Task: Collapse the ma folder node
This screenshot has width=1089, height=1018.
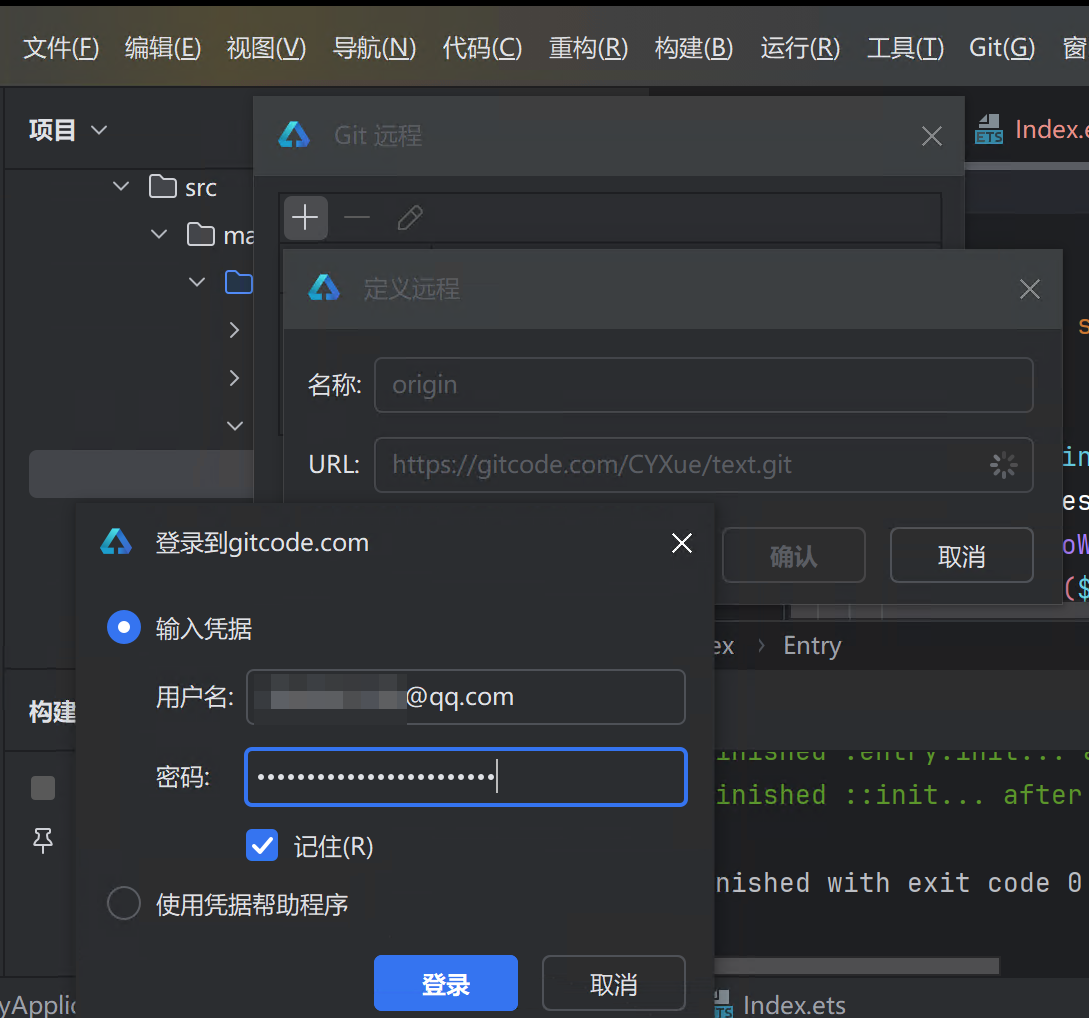Action: (x=159, y=235)
